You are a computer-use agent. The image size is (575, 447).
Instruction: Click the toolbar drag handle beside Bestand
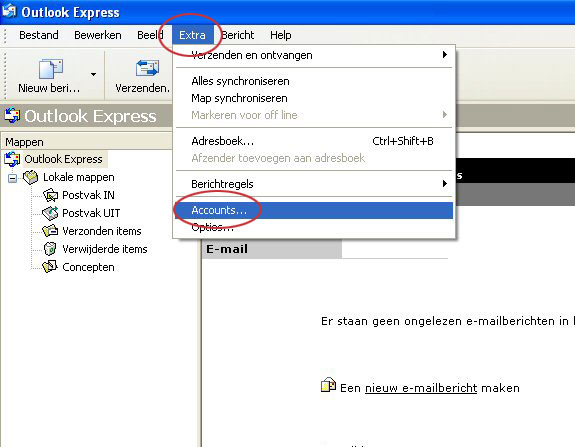[x=5, y=36]
